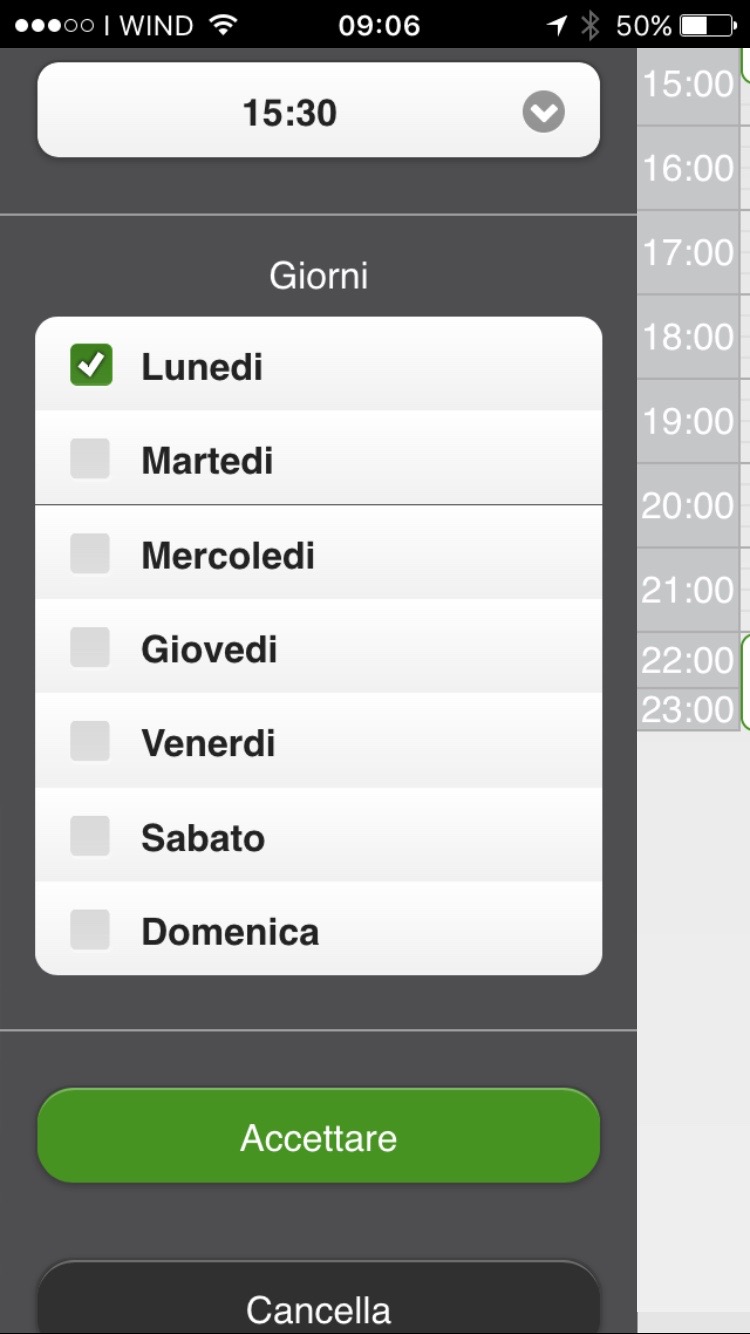Tap the location arrow status icon
Viewport: 750px width, 1334px height.
pos(557,25)
